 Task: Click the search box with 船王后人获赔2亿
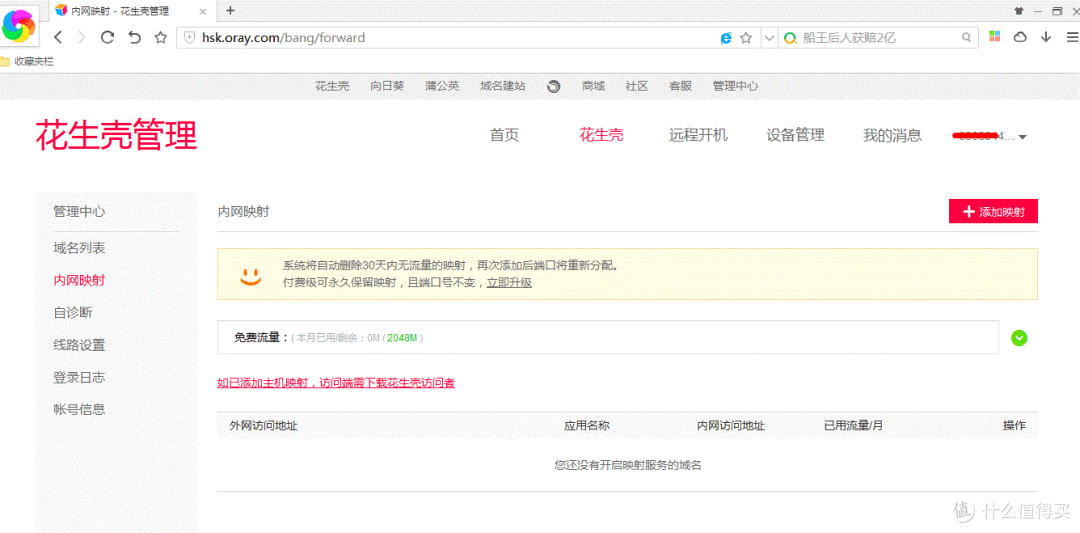pos(878,38)
